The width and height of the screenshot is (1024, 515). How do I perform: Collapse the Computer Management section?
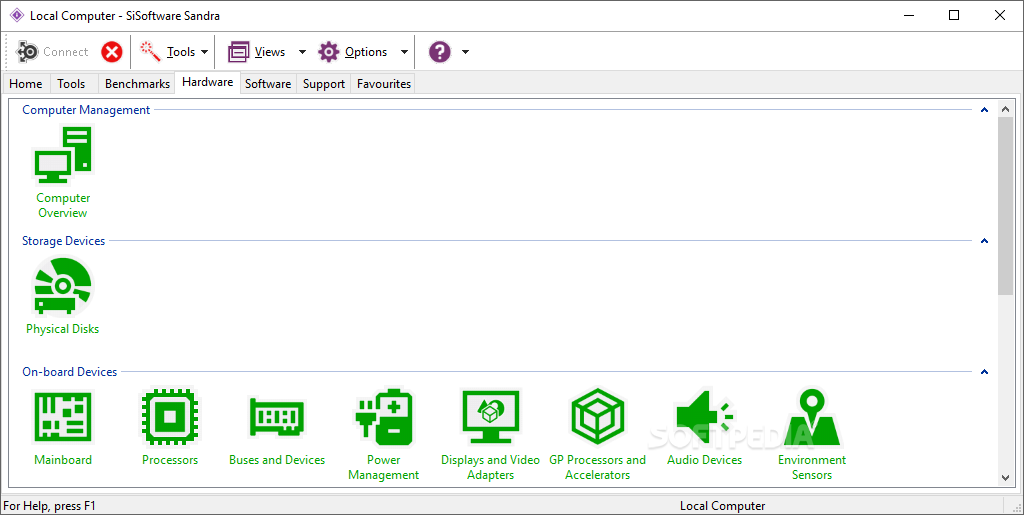984,110
